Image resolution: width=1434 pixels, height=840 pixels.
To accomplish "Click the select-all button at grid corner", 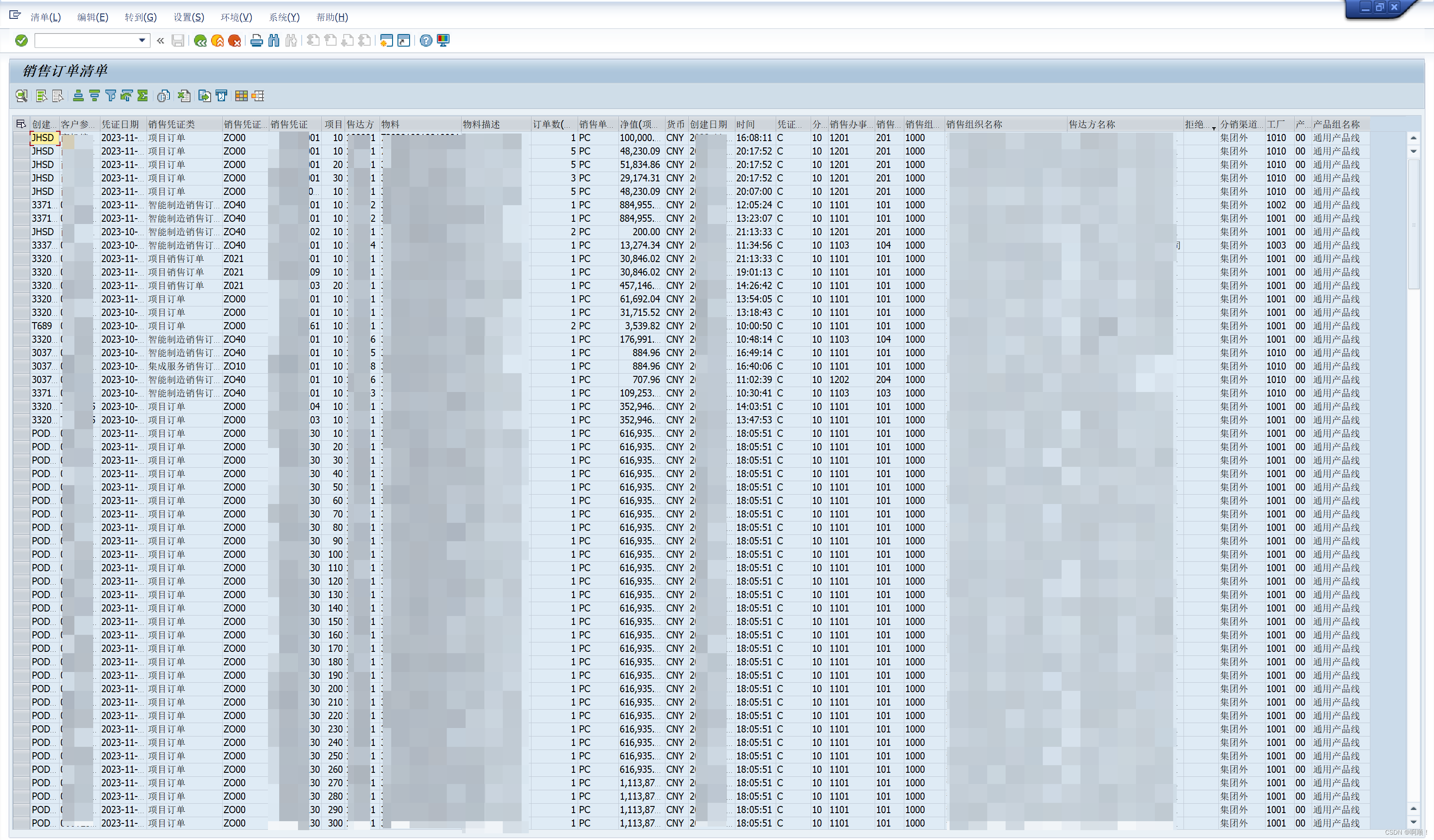I will click(21, 124).
